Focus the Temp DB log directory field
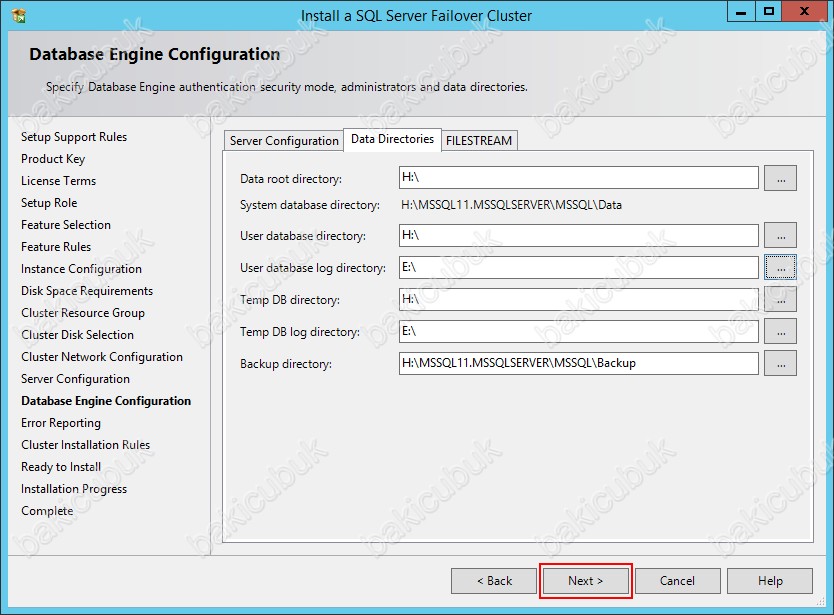 [x=579, y=331]
